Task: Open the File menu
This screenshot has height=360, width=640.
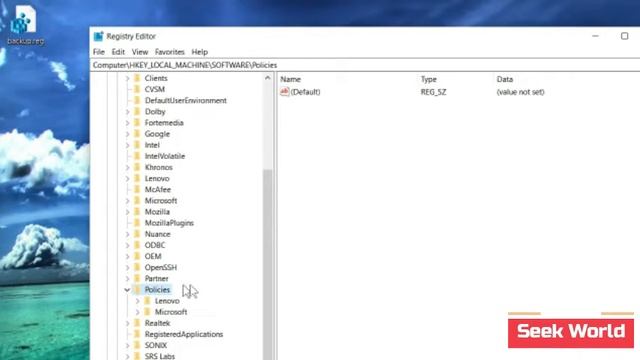Action: 99,52
